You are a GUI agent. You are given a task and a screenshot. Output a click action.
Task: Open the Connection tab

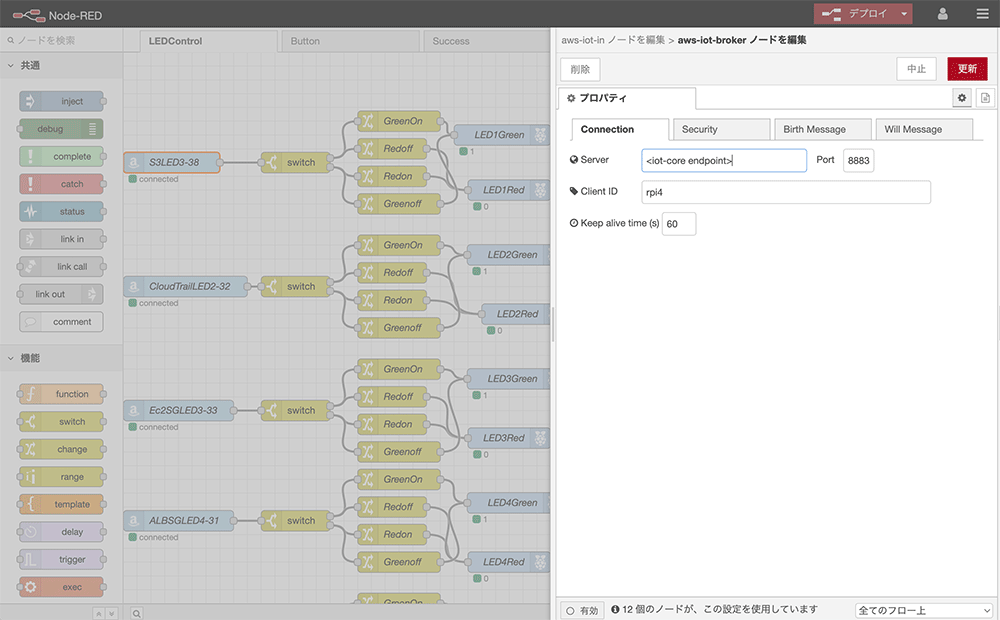[x=620, y=129]
